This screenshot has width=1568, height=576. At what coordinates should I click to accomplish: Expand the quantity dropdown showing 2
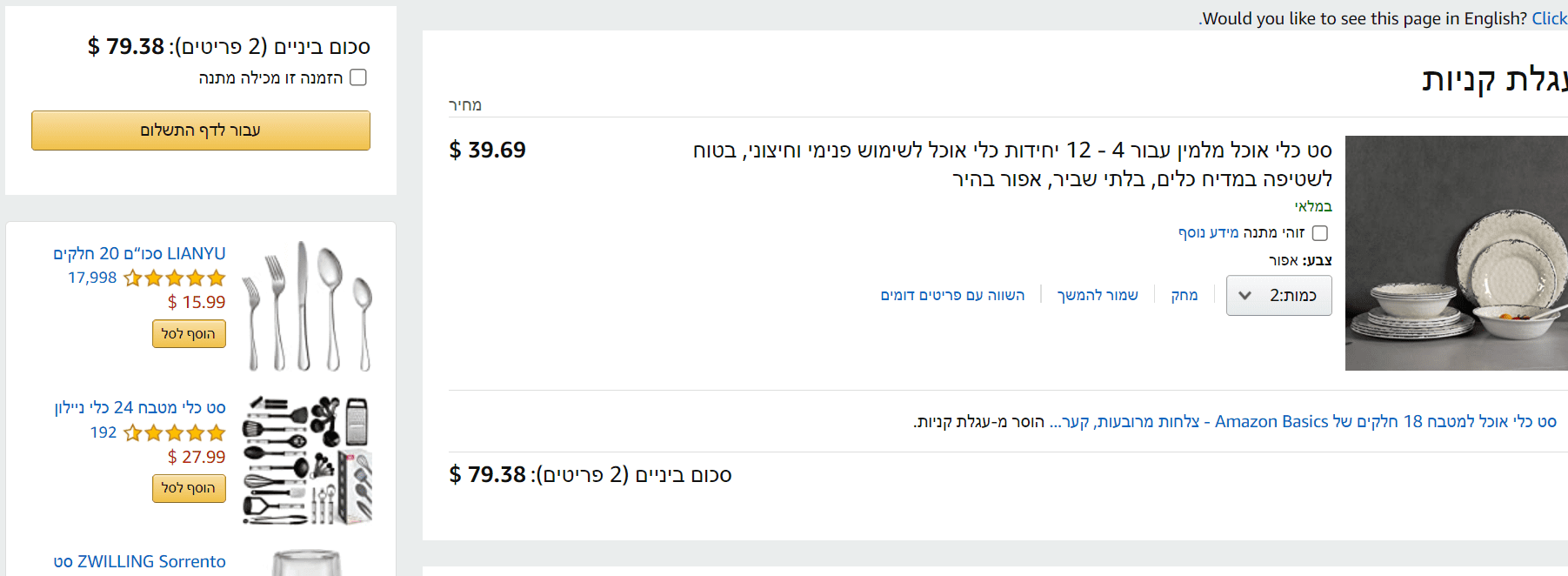coord(1278,296)
